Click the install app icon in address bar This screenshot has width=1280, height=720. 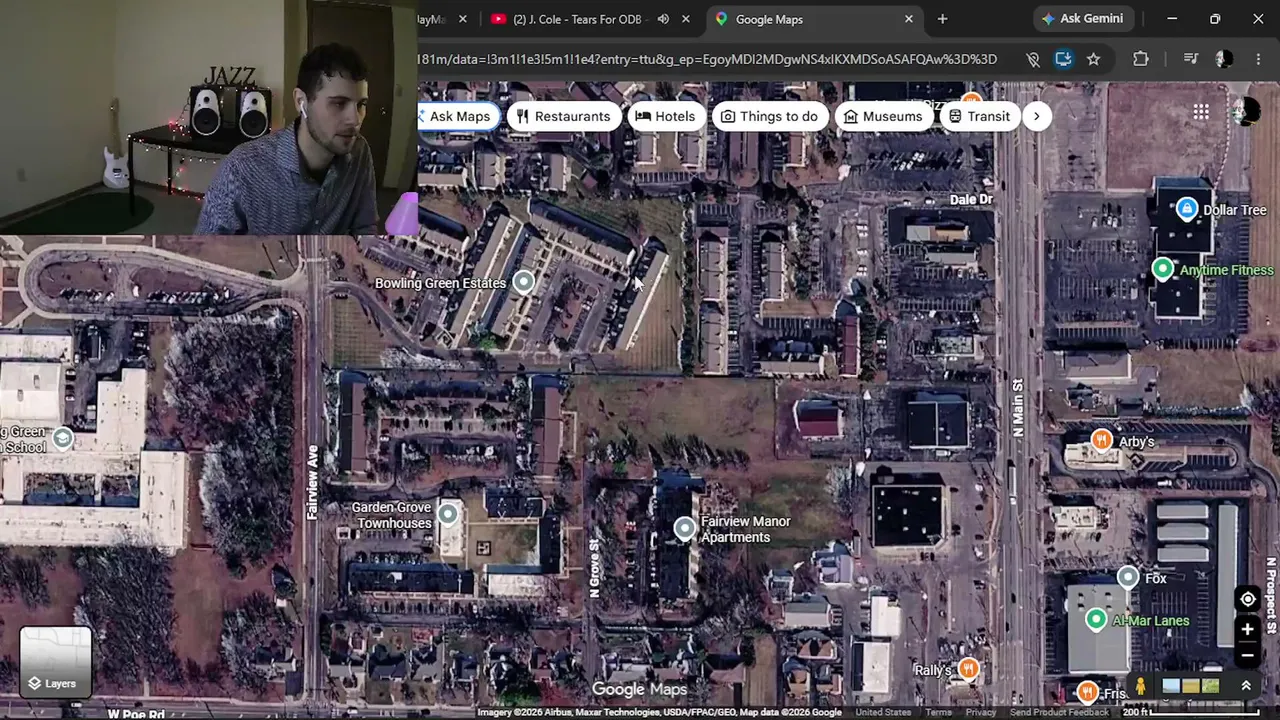pos(1063,59)
